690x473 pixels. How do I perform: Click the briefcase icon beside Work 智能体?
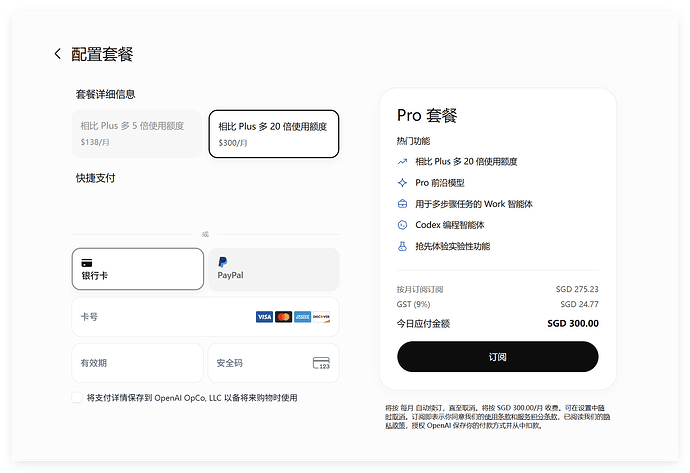(402, 204)
